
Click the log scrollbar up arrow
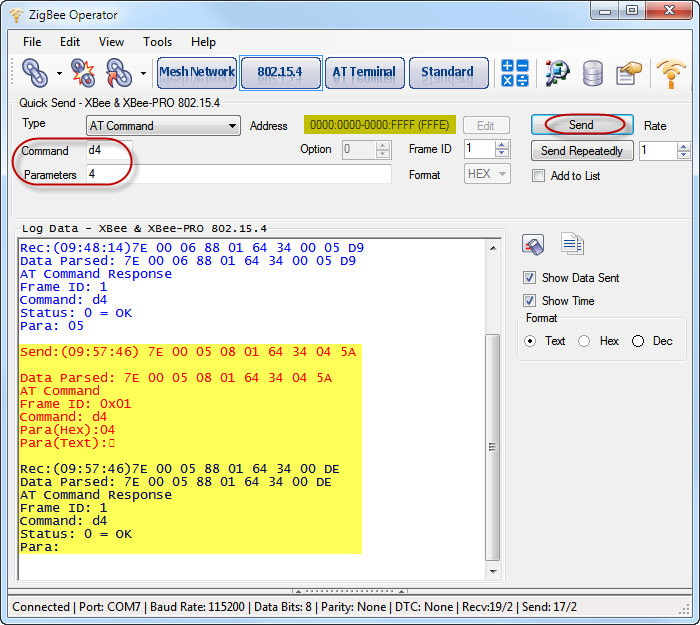pyautogui.click(x=493, y=248)
